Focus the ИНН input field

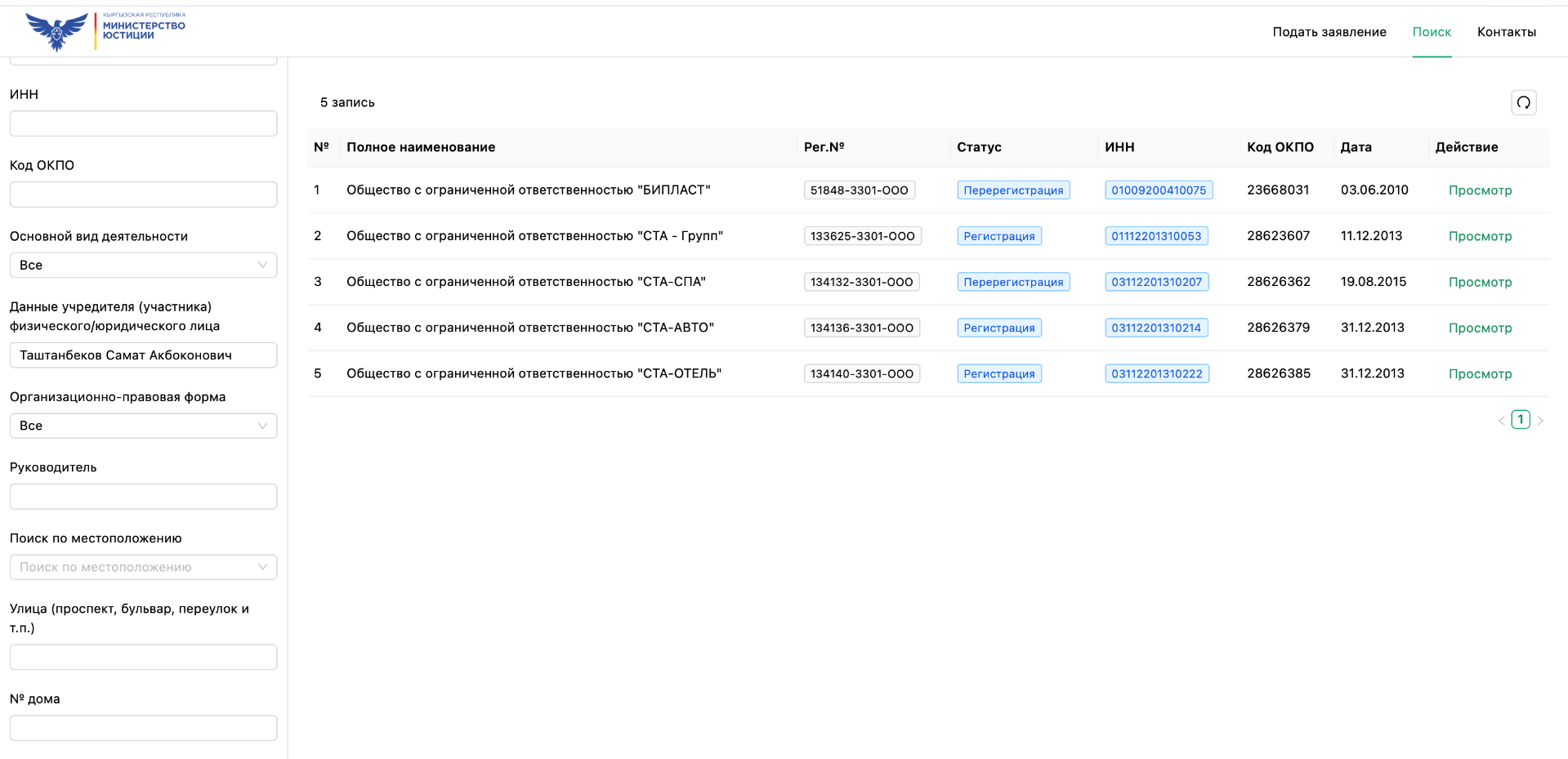tap(143, 123)
